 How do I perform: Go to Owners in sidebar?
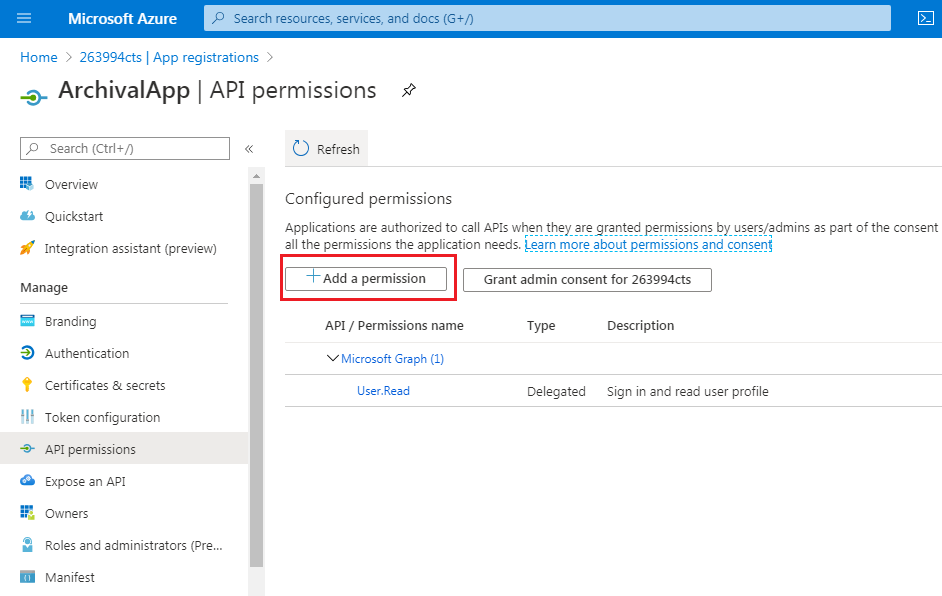click(x=67, y=513)
